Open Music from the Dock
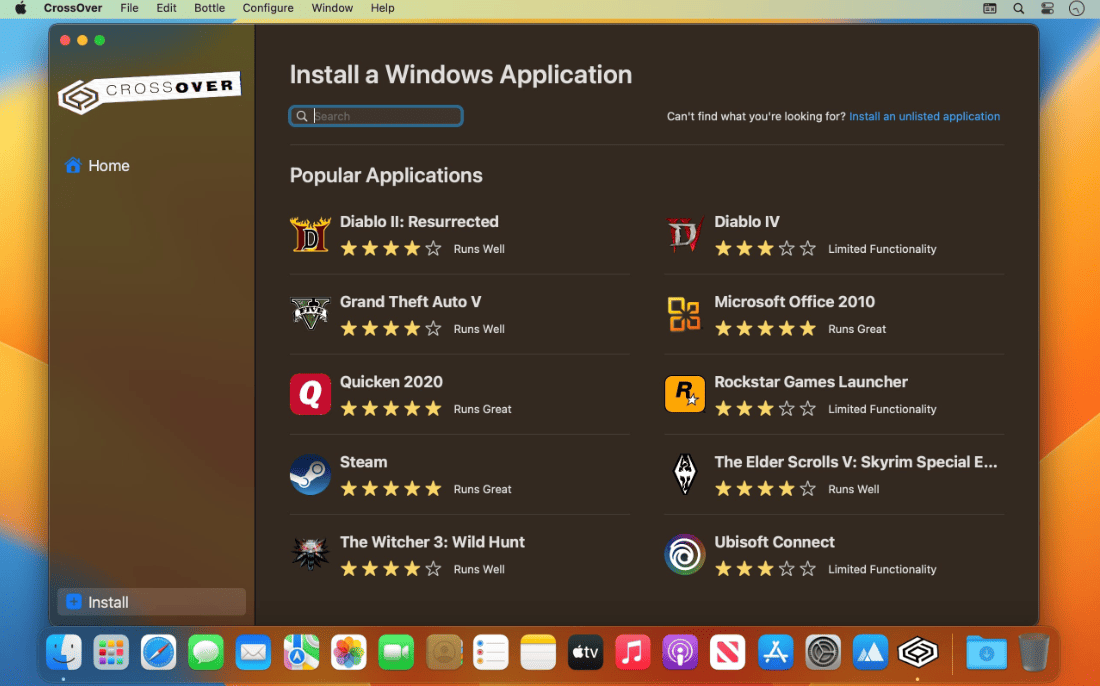 pos(633,652)
